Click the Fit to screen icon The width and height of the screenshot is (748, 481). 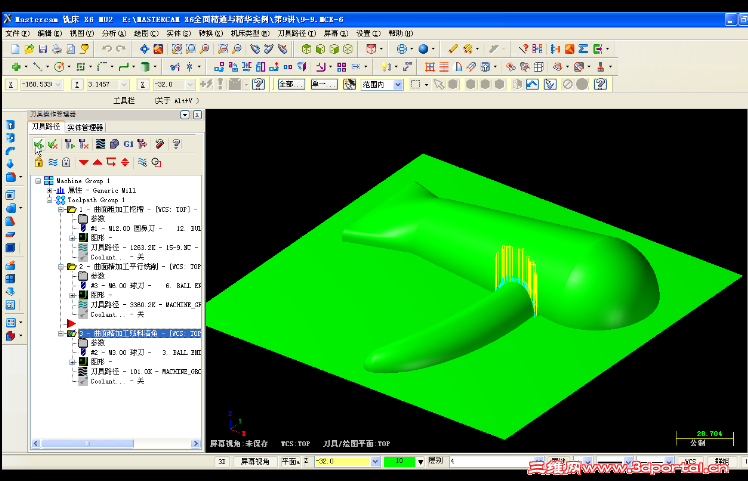144,49
